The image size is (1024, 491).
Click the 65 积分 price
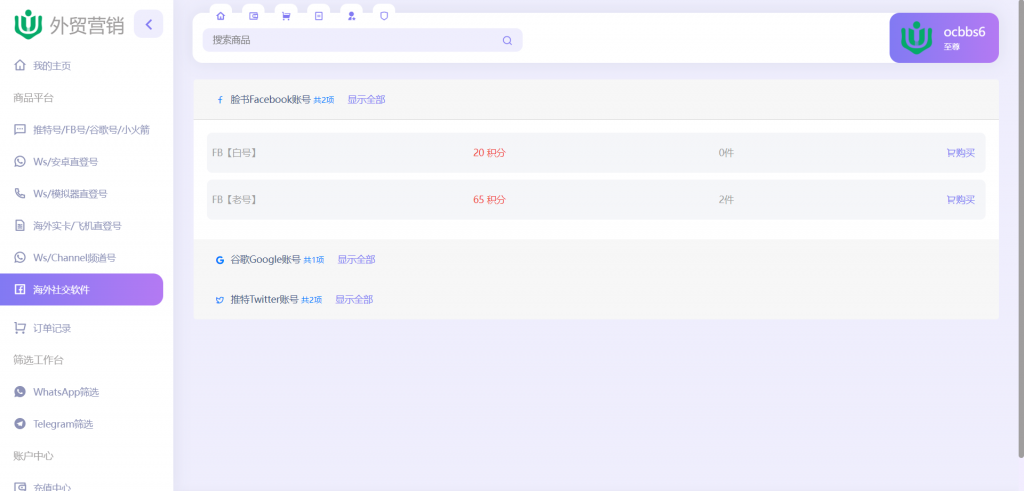click(x=489, y=200)
